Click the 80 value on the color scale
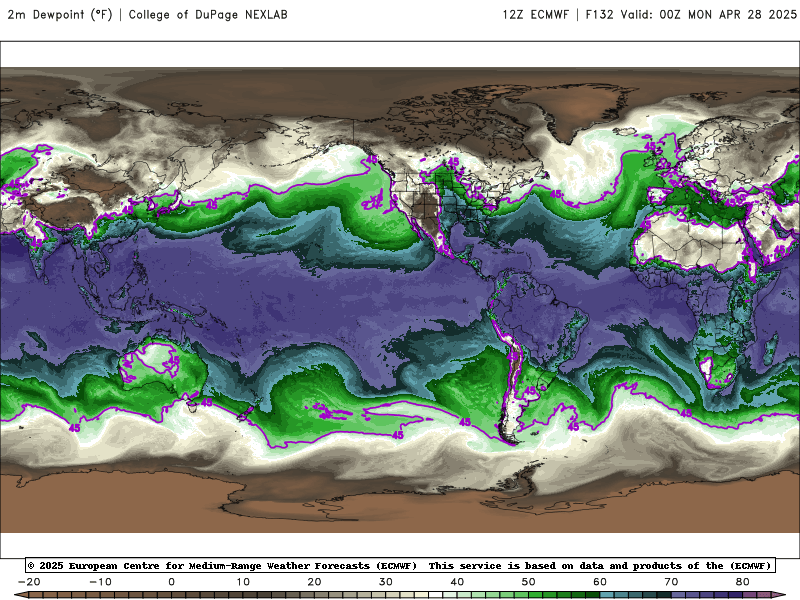Image resolution: width=800 pixels, height=600 pixels. coord(743,582)
